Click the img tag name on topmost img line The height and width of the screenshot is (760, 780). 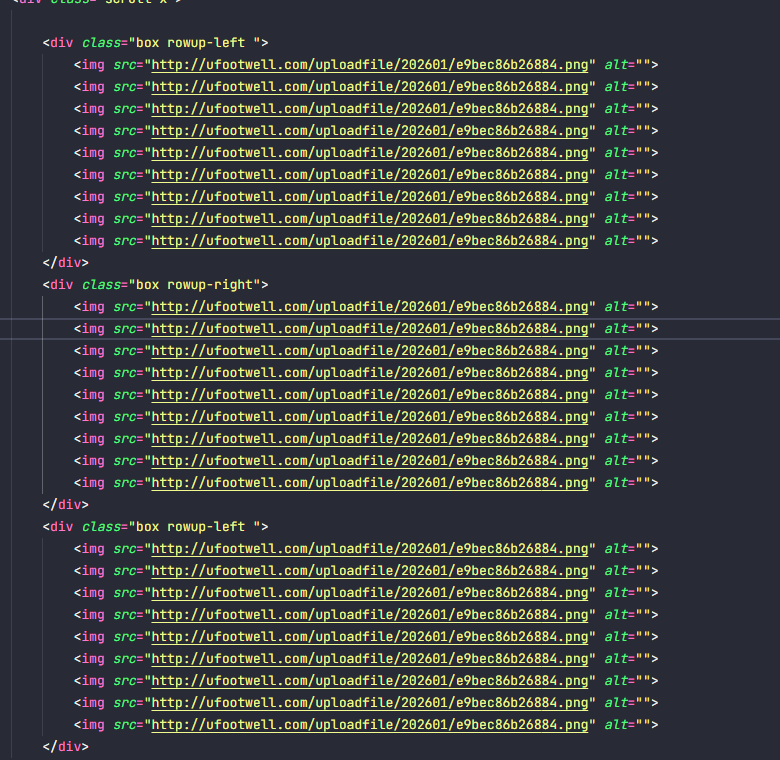[92, 65]
